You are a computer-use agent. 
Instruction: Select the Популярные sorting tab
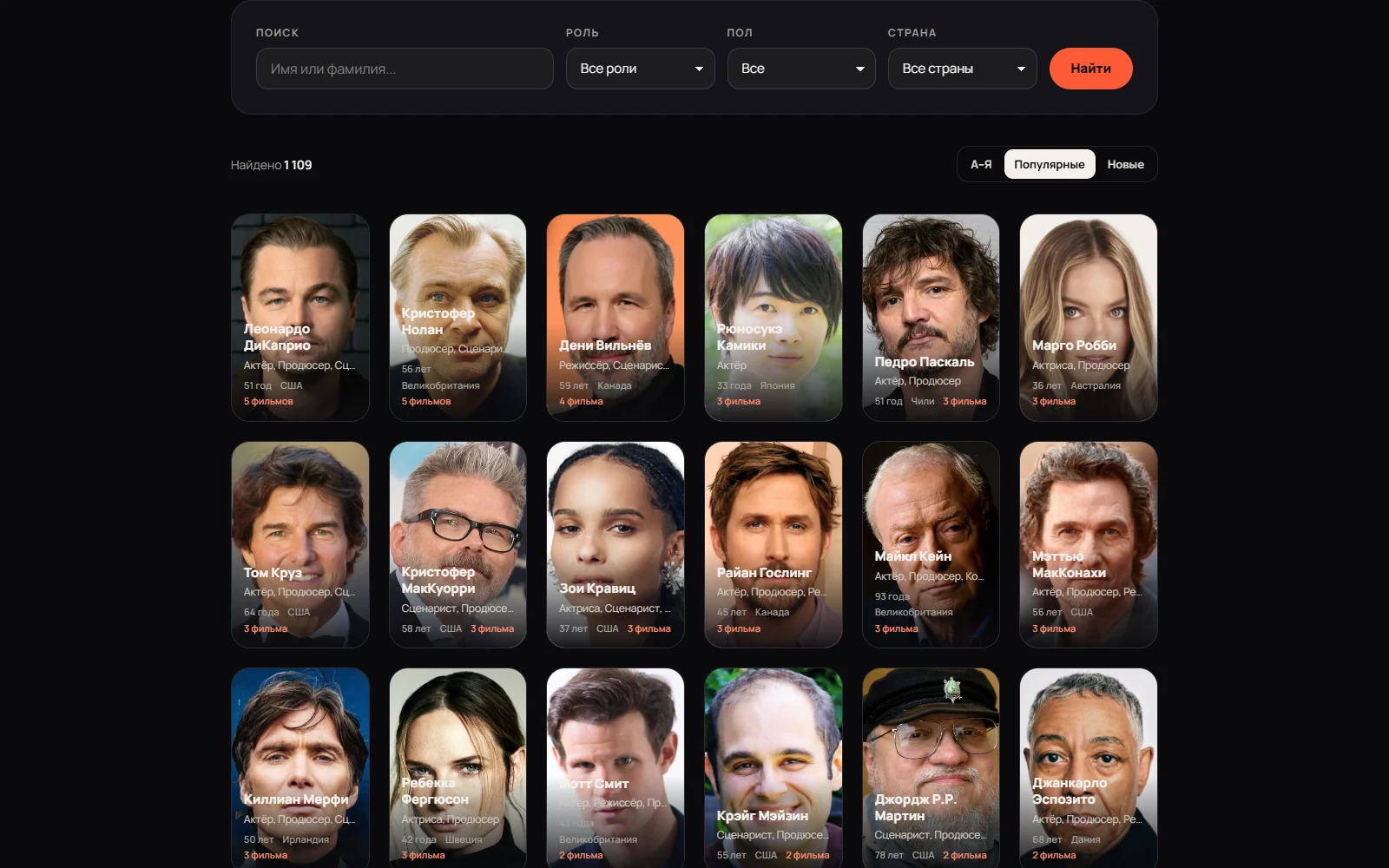[1050, 164]
